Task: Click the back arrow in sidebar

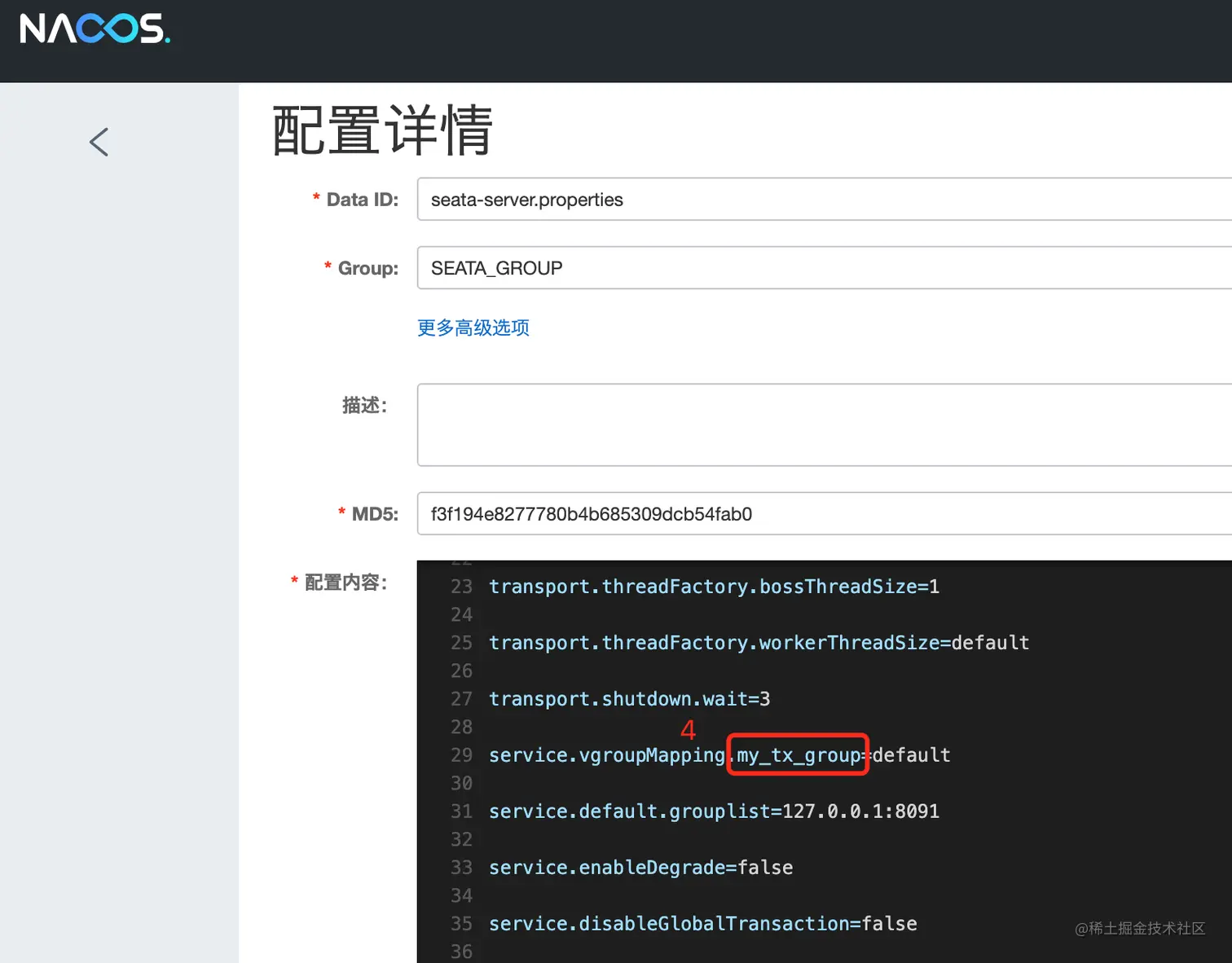Action: coord(99,142)
